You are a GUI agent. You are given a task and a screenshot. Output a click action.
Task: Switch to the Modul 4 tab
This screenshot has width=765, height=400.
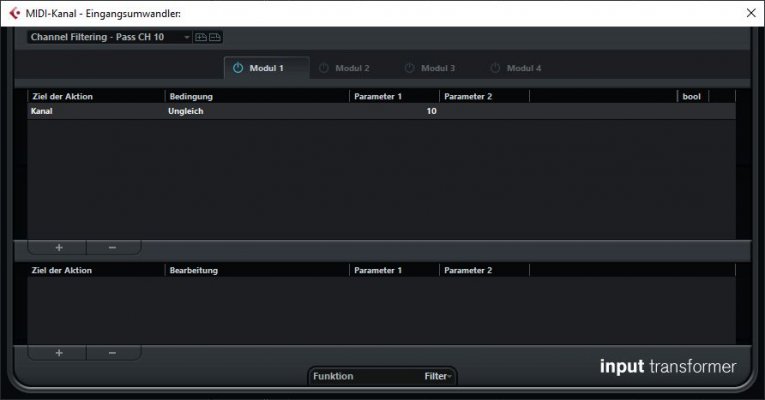click(x=523, y=68)
